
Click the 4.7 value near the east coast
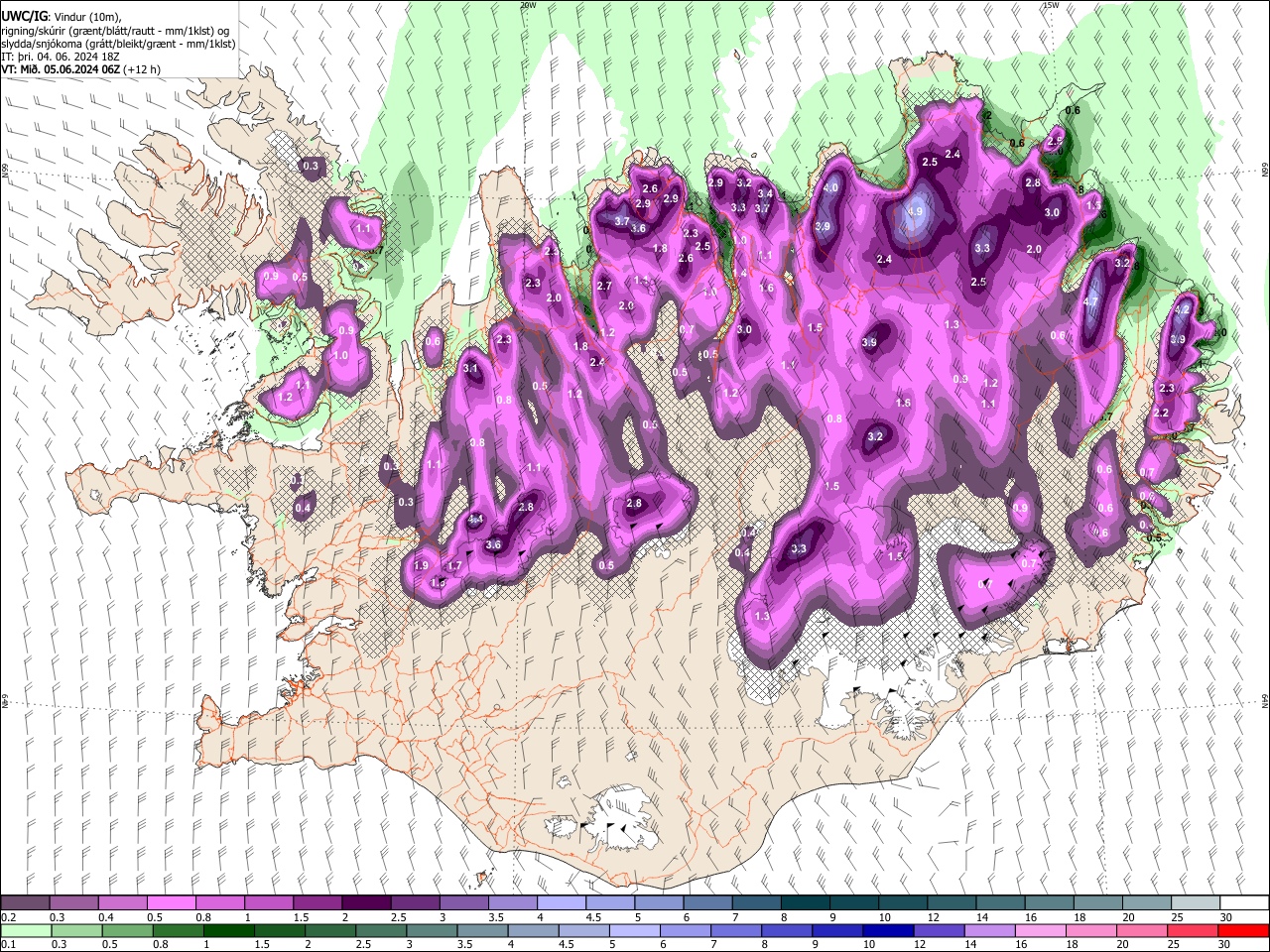pos(1090,301)
